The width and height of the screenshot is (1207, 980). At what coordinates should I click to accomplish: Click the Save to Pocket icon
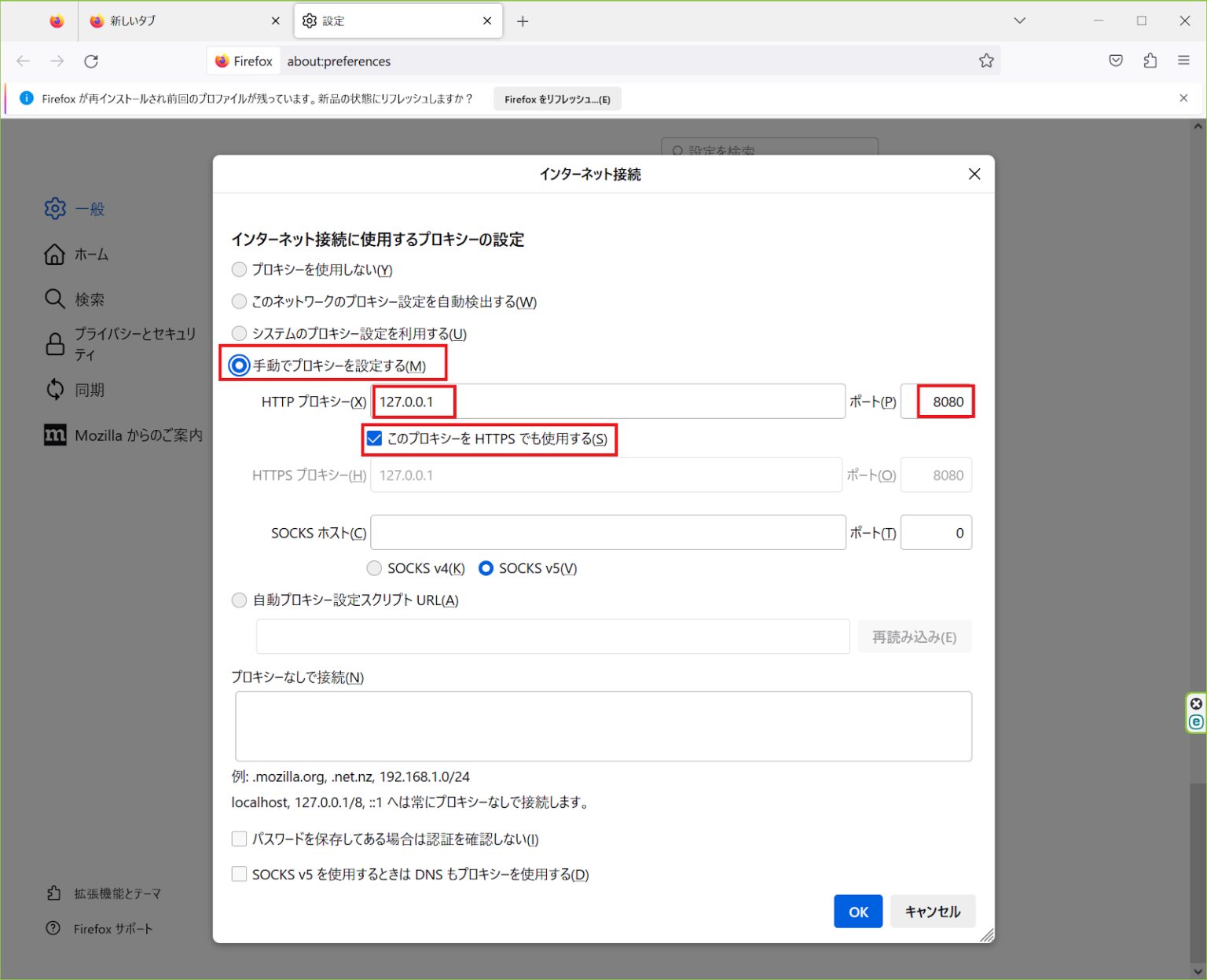pos(1115,61)
